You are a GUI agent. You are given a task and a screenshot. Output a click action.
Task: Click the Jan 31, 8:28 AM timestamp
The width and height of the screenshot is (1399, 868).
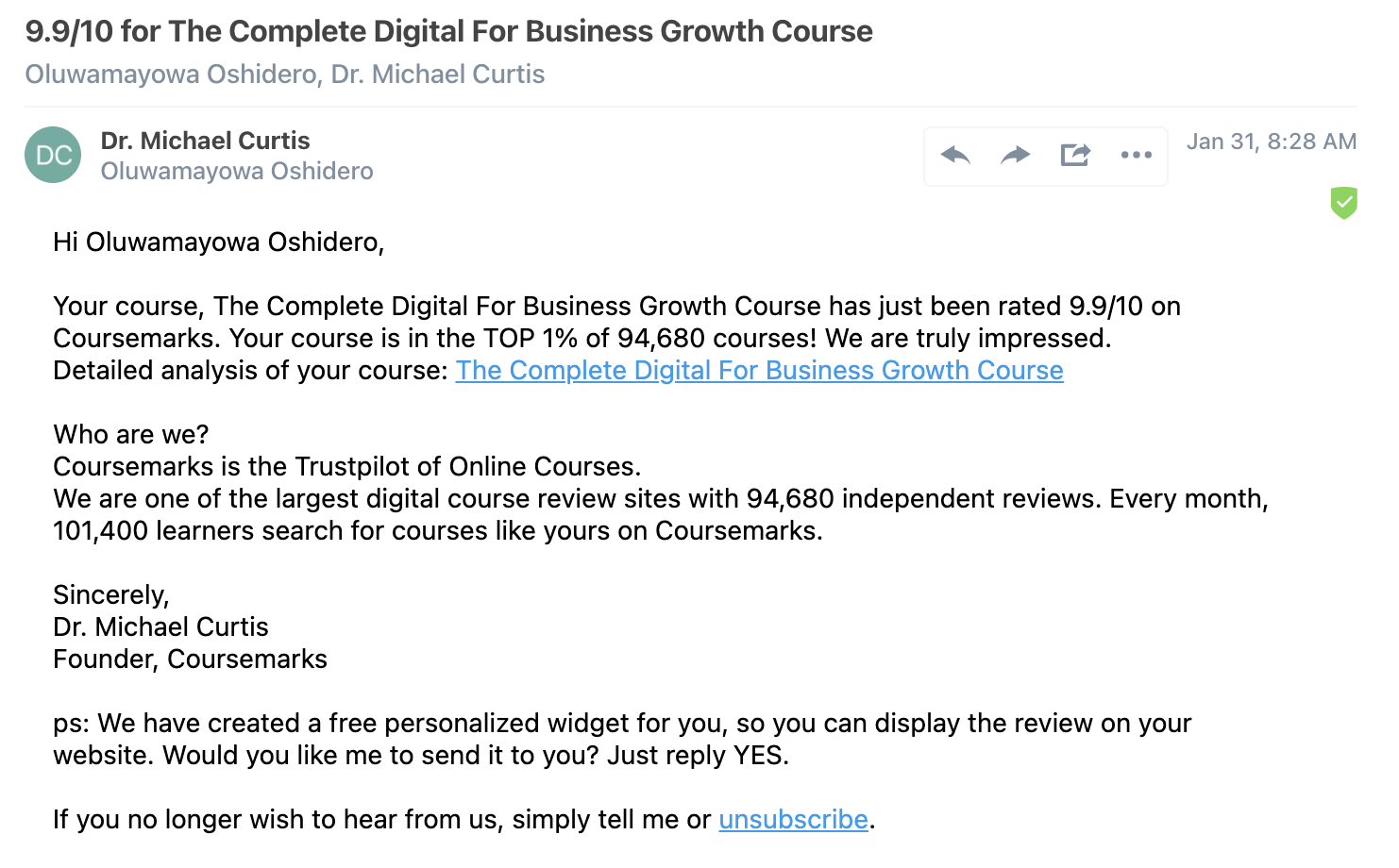(x=1271, y=142)
